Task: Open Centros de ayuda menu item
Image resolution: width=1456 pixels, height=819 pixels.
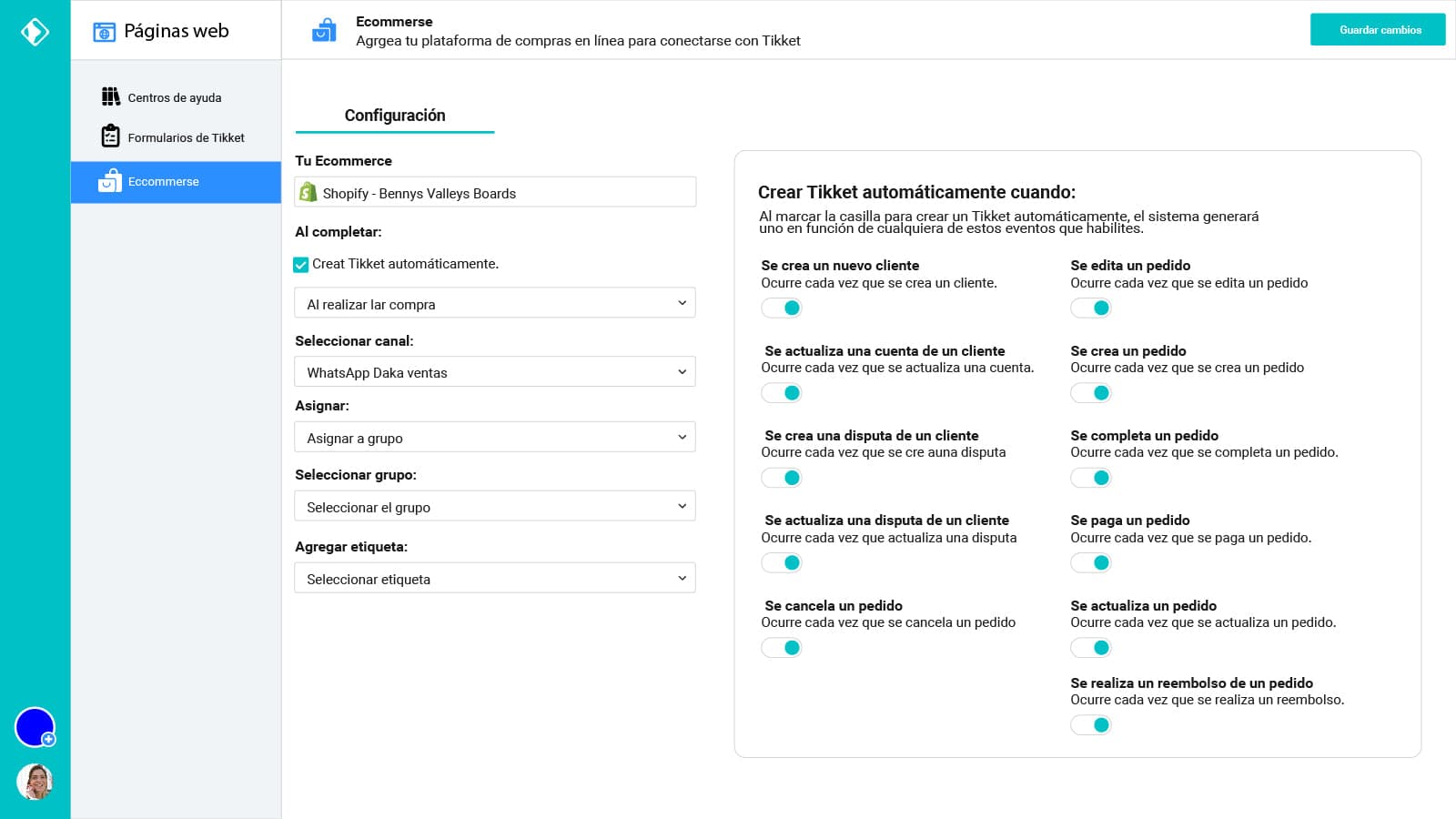Action: [x=174, y=97]
